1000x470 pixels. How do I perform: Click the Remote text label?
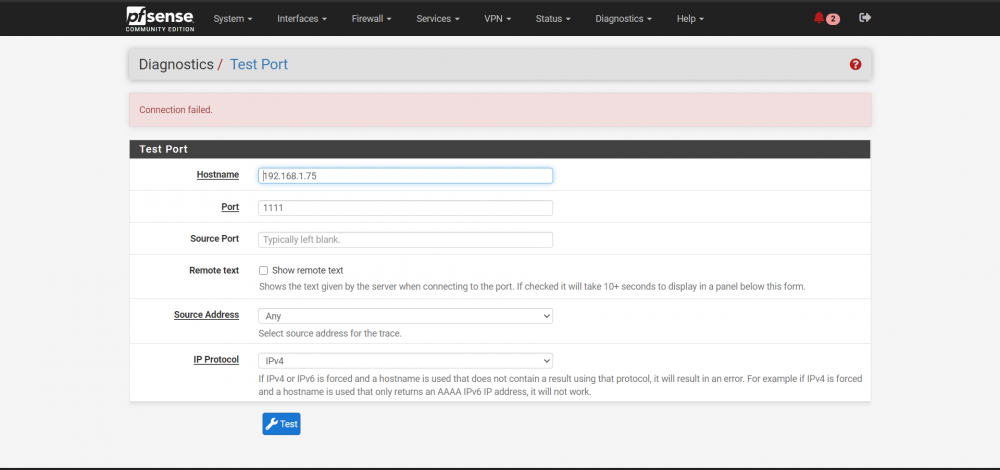click(214, 270)
